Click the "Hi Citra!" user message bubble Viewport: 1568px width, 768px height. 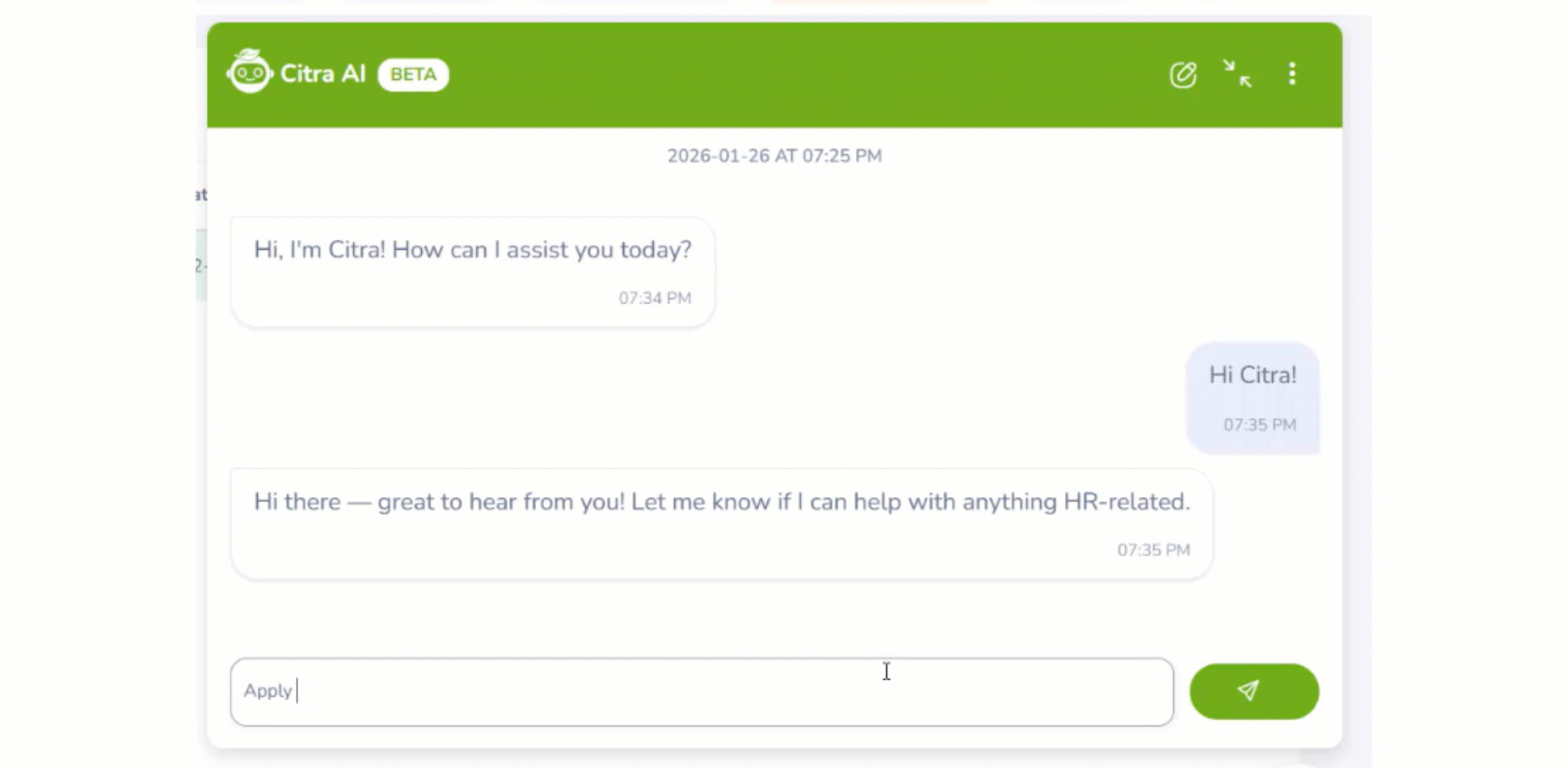(x=1252, y=397)
